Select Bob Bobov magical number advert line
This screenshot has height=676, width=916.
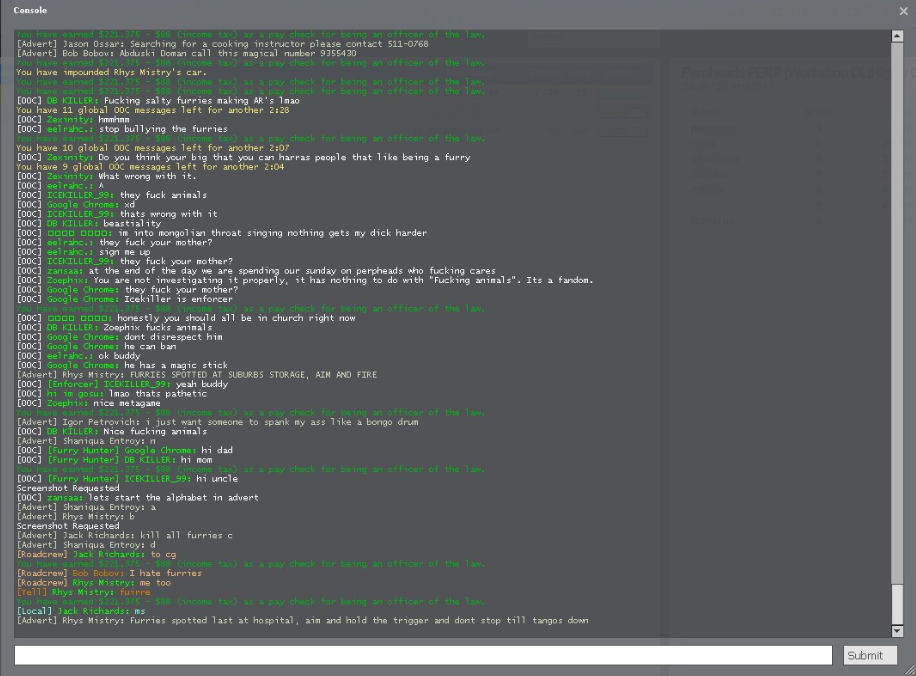186,53
